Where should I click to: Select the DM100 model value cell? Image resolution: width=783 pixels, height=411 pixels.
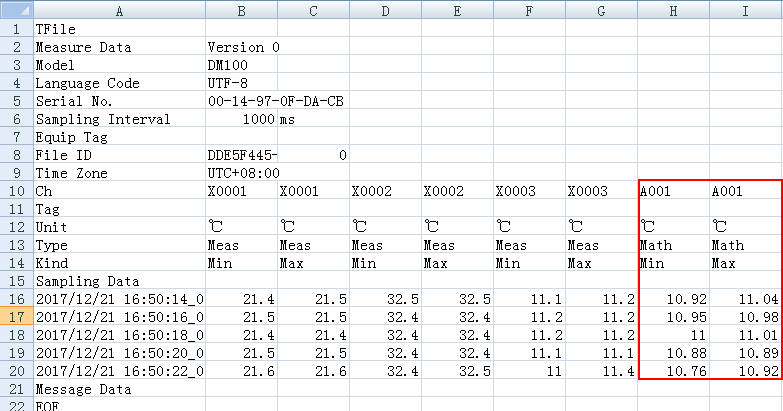(241, 65)
